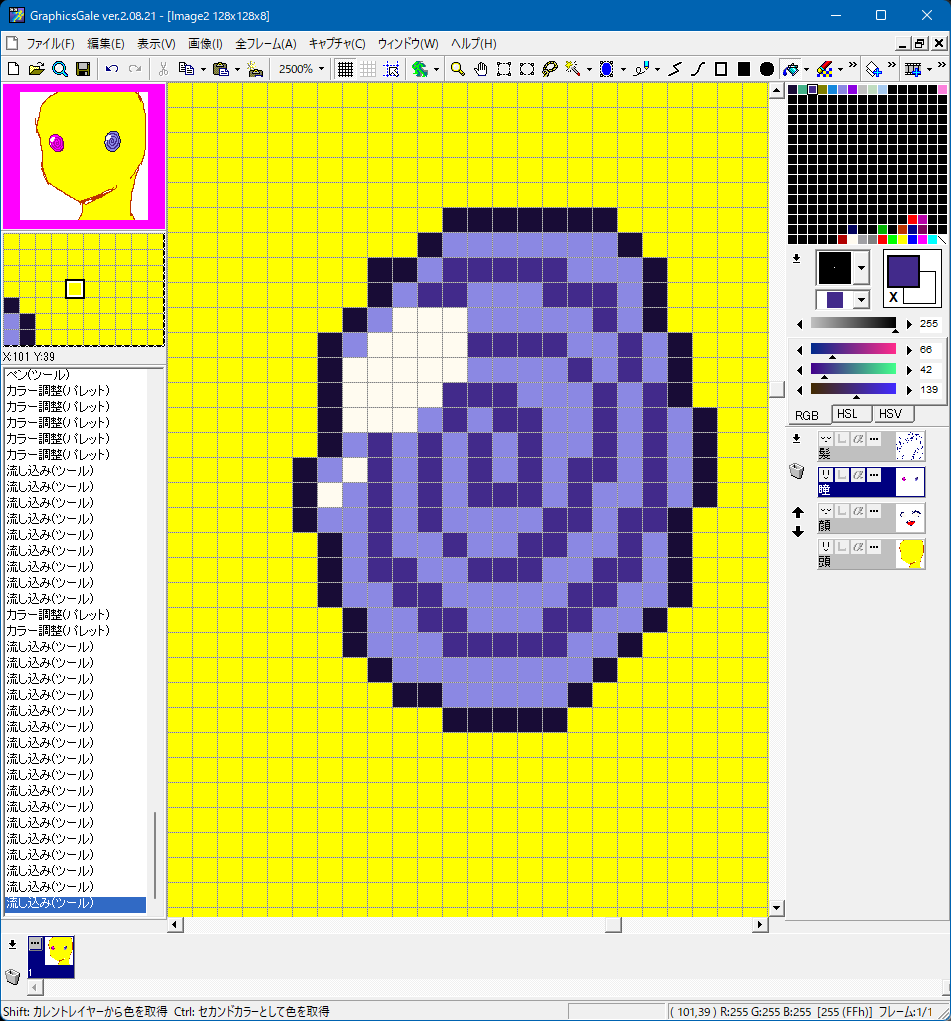Screen dimensions: 951x1021
Task: Open properties of the 顔 layer (...)
Action: coord(874,511)
